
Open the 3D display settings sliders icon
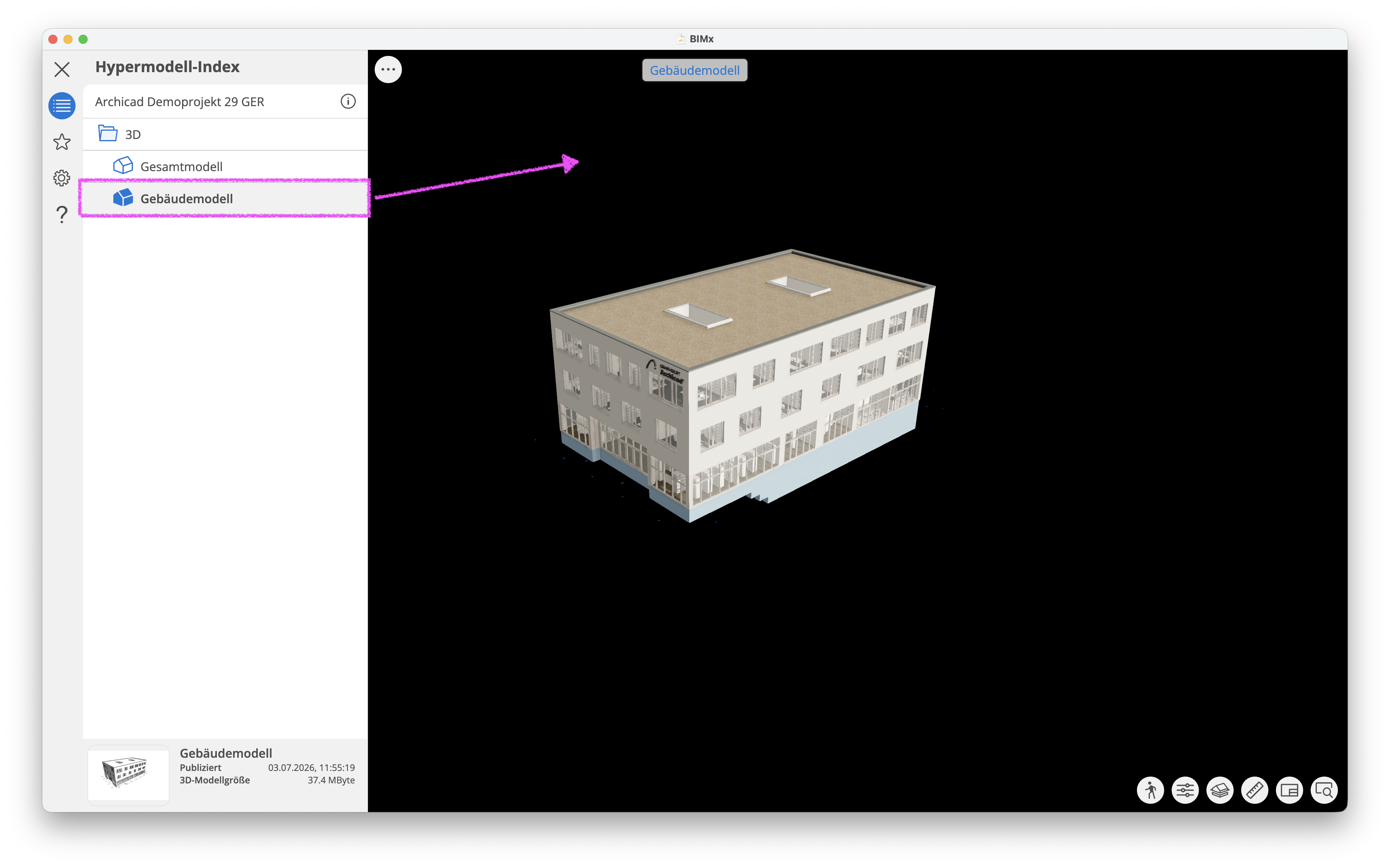[x=1185, y=791]
